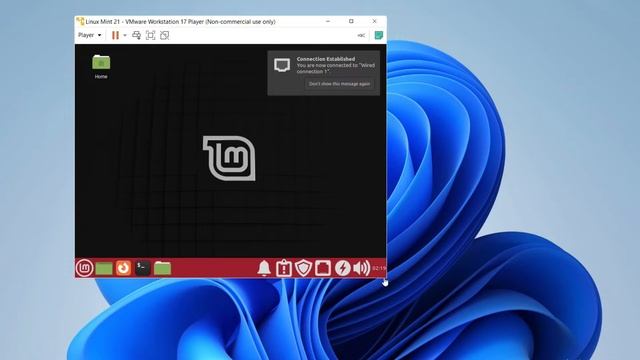Click the panel clock time

(x=379, y=268)
